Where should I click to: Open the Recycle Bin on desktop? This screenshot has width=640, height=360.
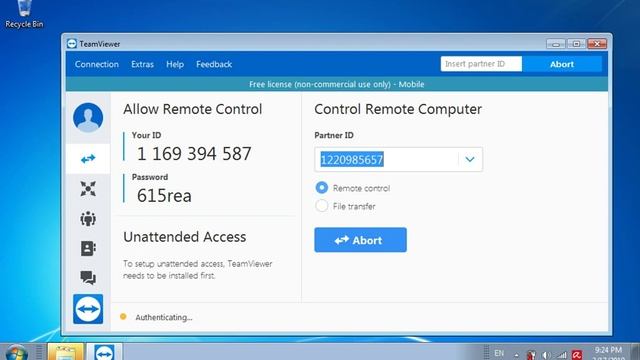click(x=24, y=14)
